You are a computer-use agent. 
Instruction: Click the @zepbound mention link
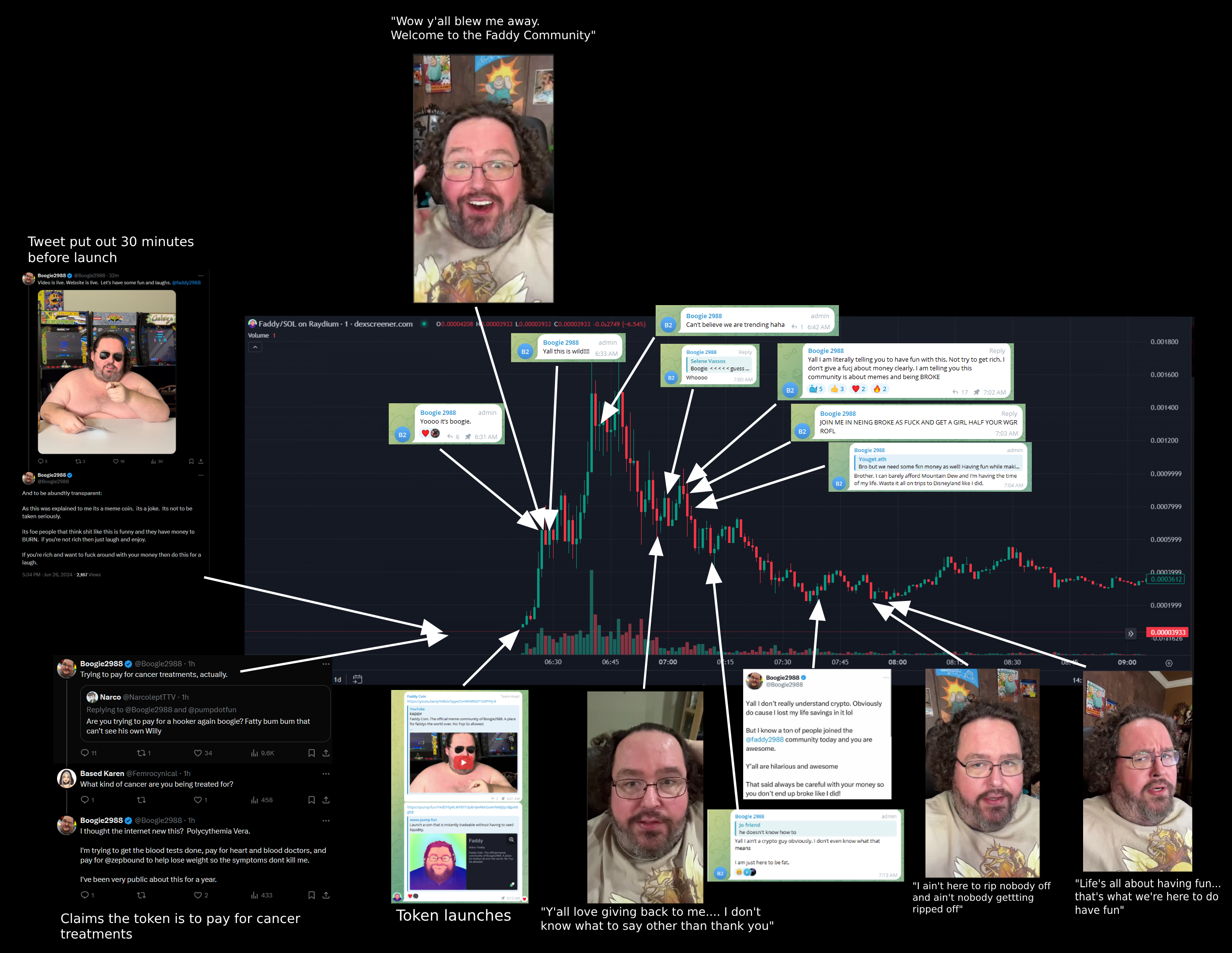click(x=125, y=860)
